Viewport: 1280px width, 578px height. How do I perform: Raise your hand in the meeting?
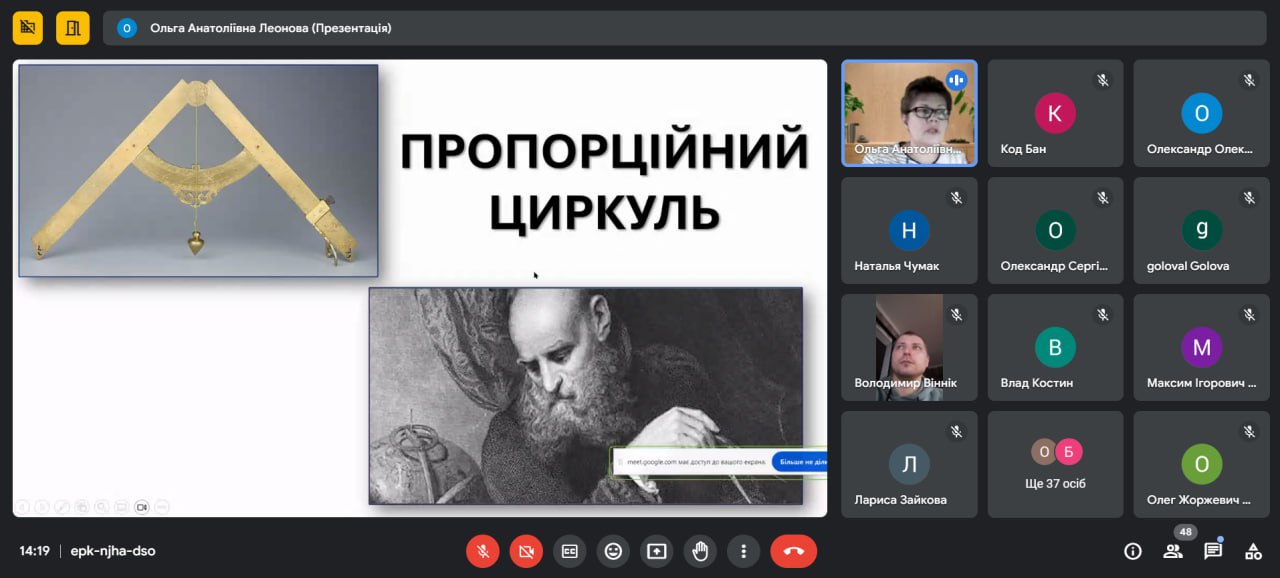click(x=700, y=551)
